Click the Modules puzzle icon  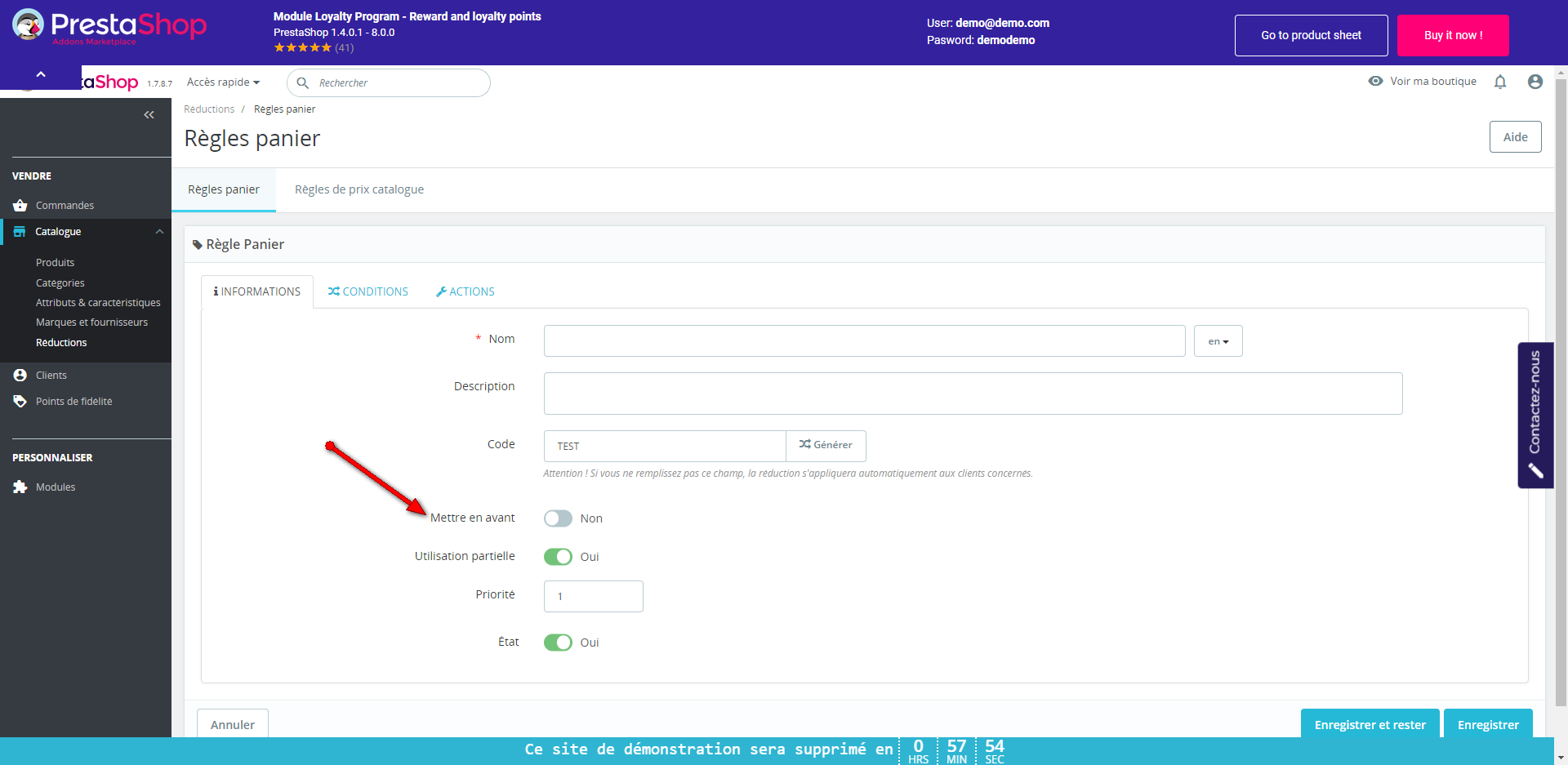(20, 487)
